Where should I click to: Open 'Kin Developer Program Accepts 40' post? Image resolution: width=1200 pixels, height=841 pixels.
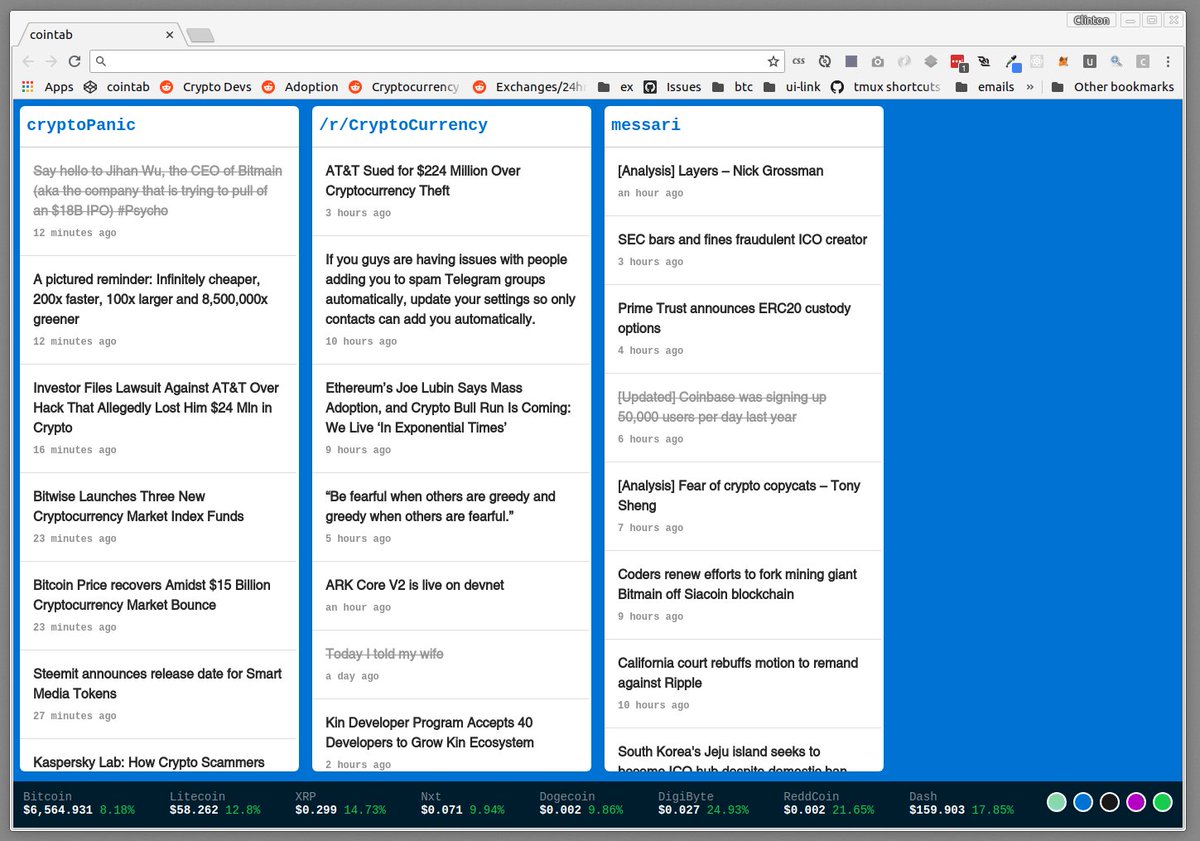coord(429,732)
